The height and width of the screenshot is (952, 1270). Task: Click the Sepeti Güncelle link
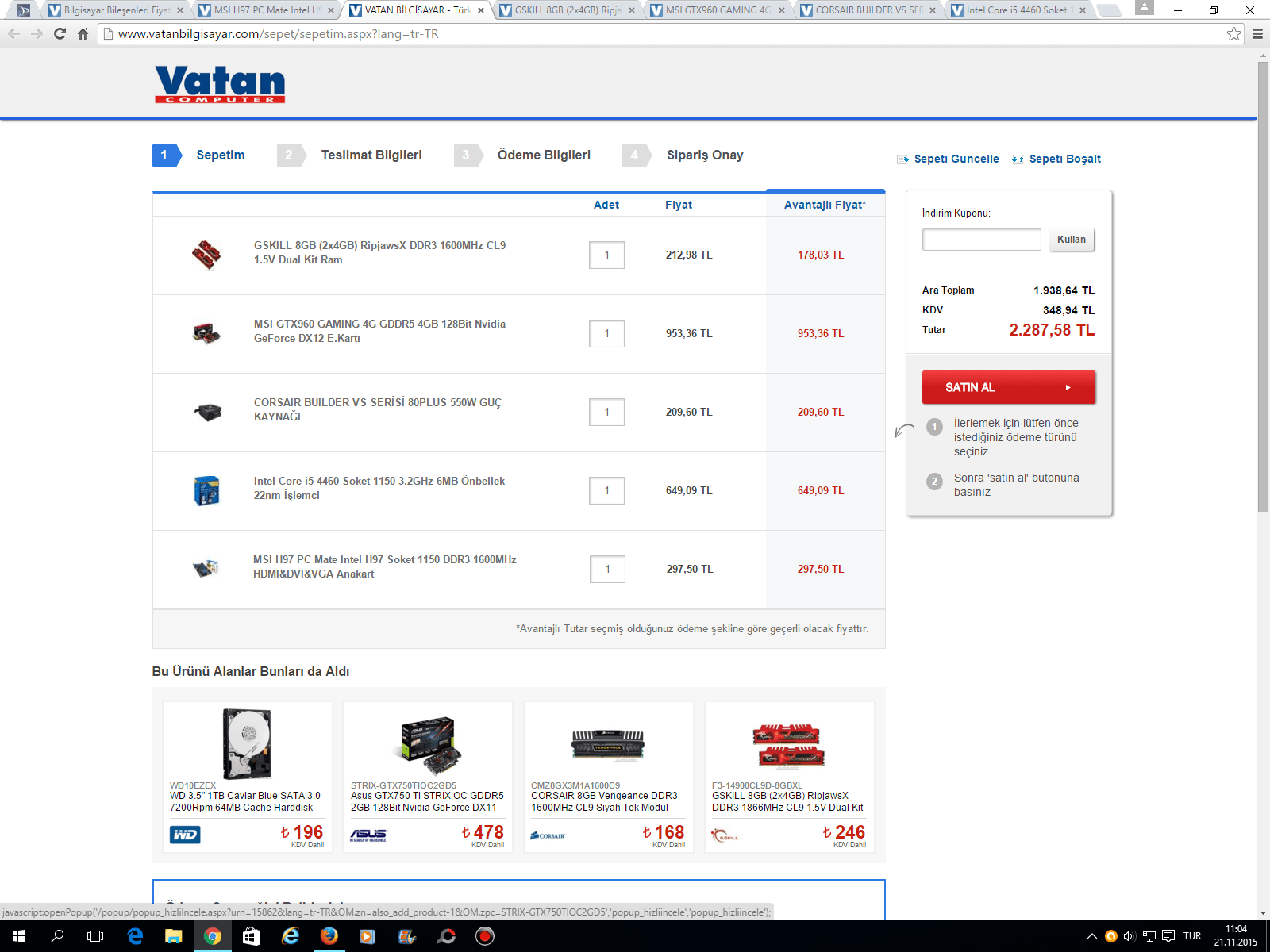point(956,159)
